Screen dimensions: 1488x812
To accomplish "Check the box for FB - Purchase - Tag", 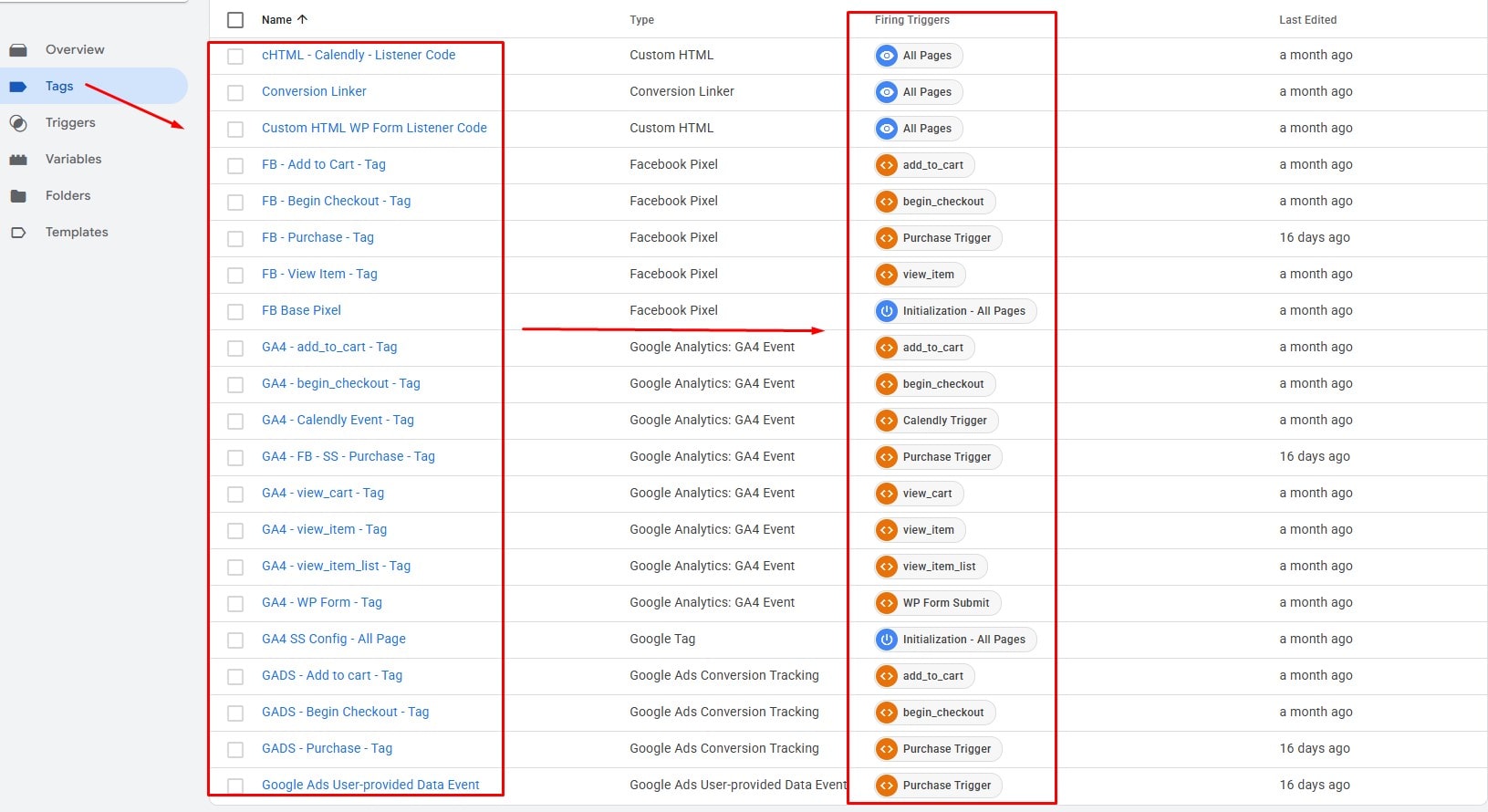I will tap(235, 238).
